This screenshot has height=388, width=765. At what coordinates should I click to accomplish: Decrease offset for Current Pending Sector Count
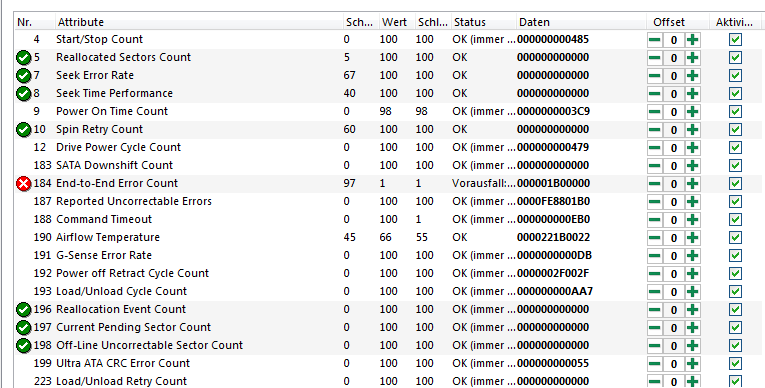click(x=655, y=327)
